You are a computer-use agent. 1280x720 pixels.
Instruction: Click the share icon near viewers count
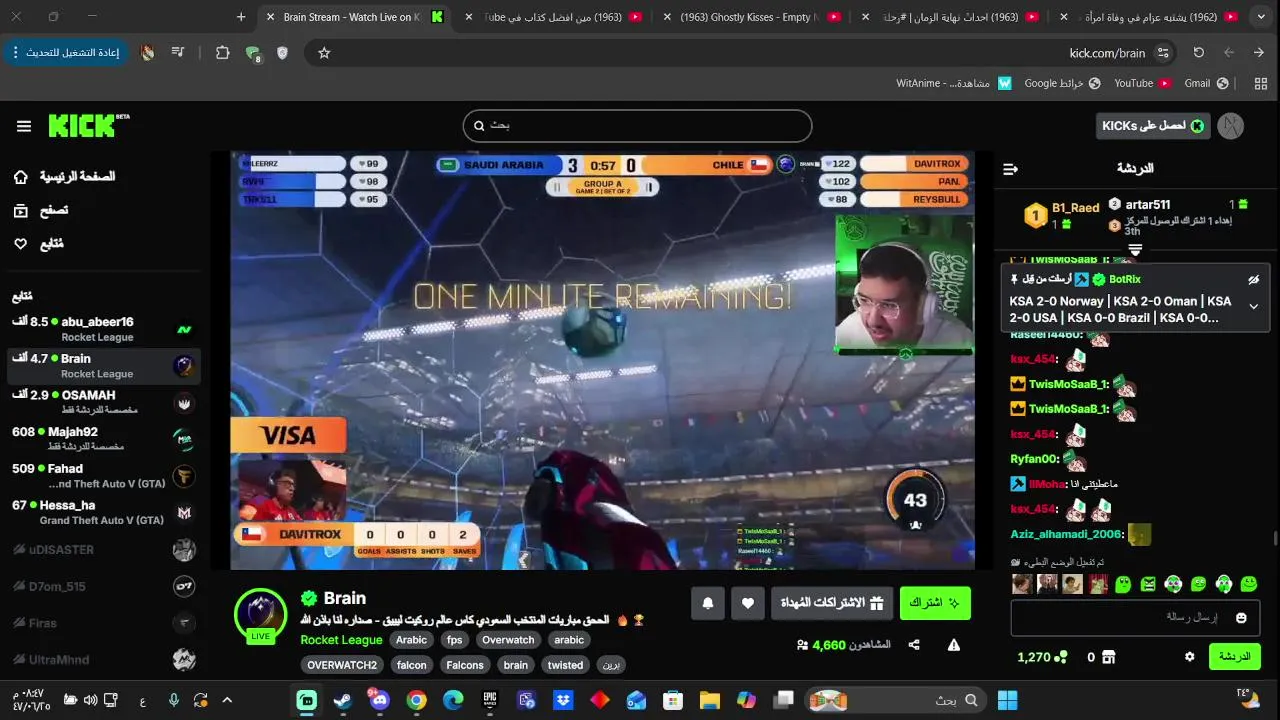914,645
